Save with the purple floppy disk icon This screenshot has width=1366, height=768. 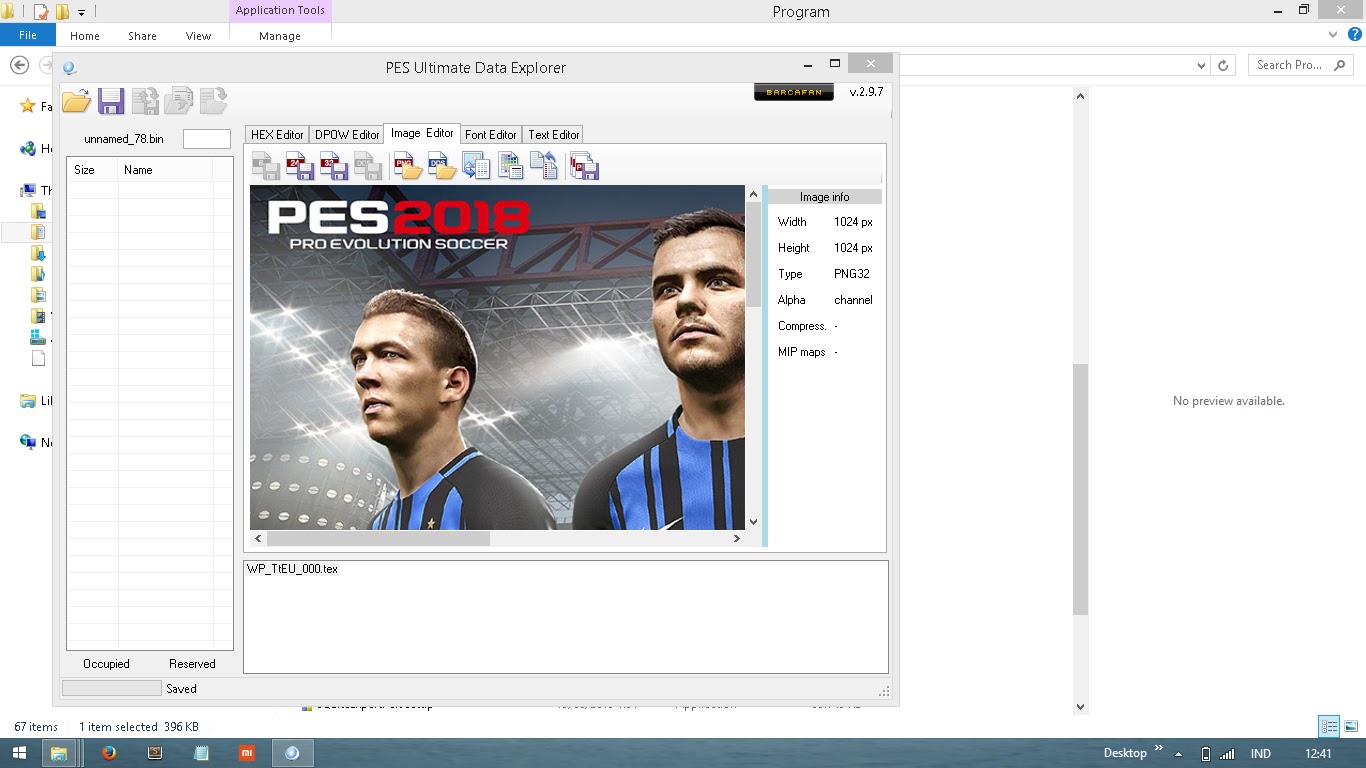coord(111,101)
